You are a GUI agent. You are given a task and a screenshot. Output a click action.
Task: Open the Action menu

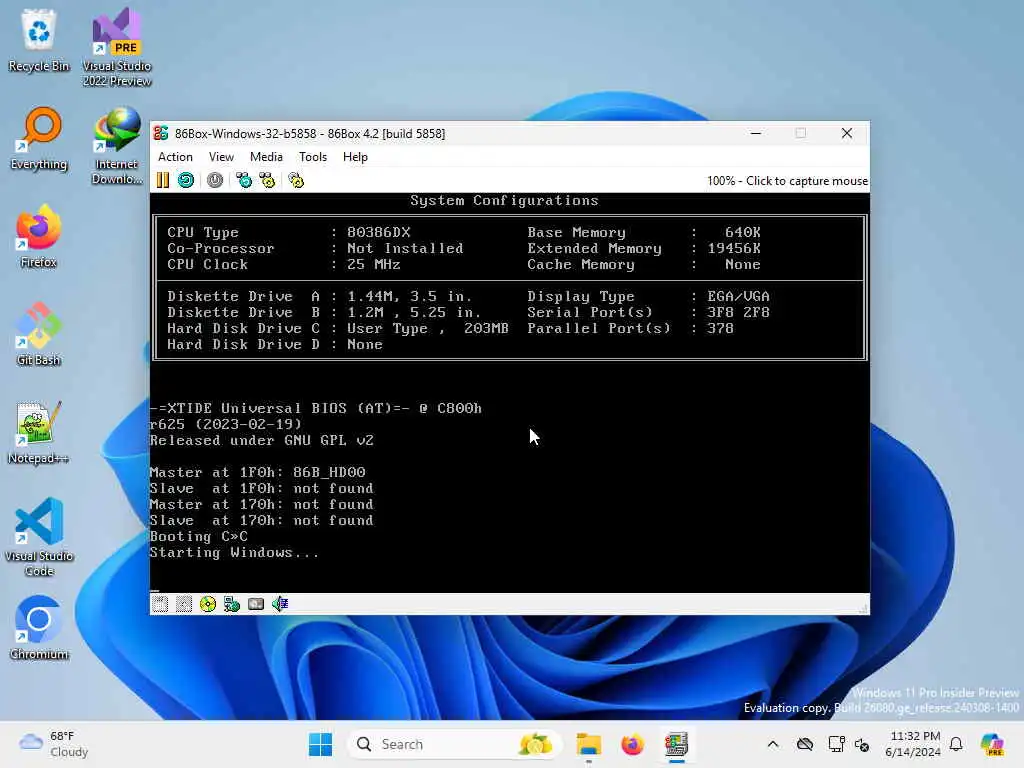175,157
